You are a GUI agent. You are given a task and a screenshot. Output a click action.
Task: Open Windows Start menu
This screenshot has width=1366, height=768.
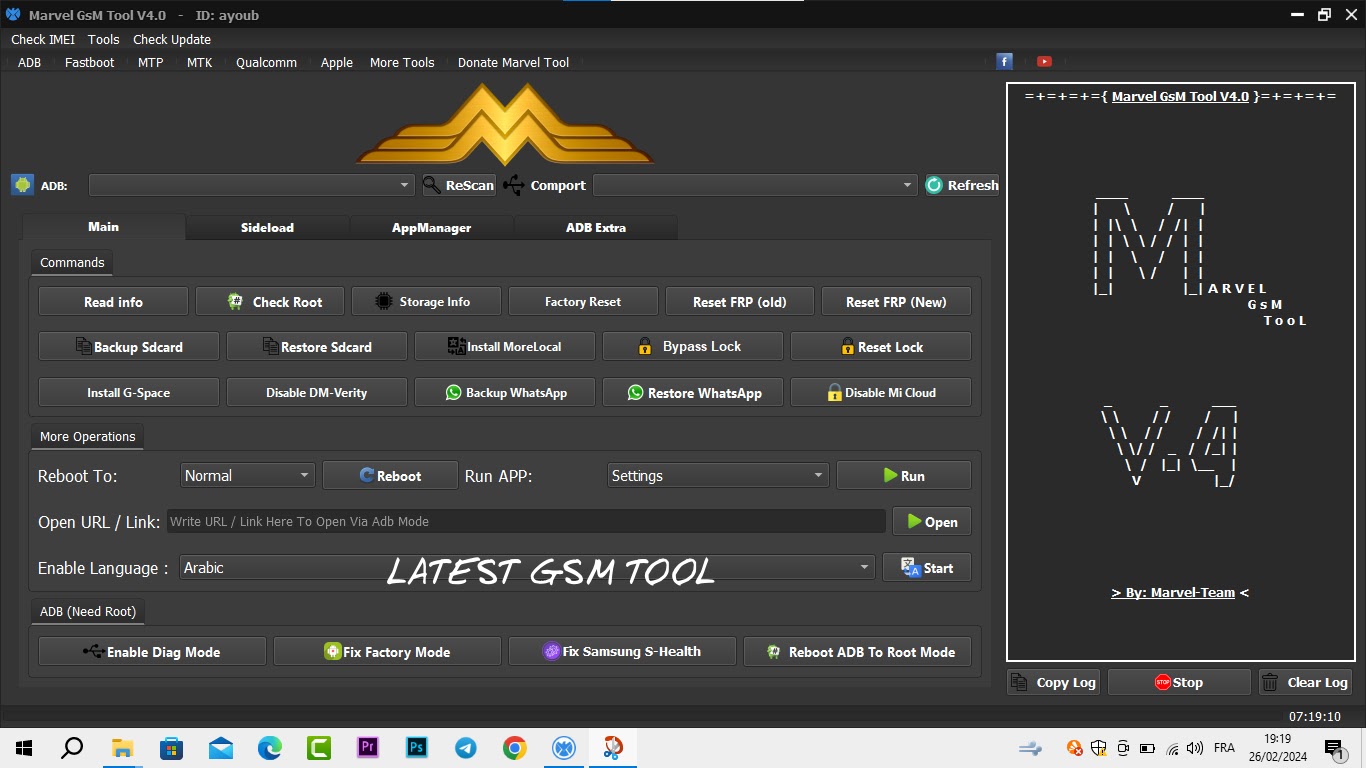(x=24, y=748)
